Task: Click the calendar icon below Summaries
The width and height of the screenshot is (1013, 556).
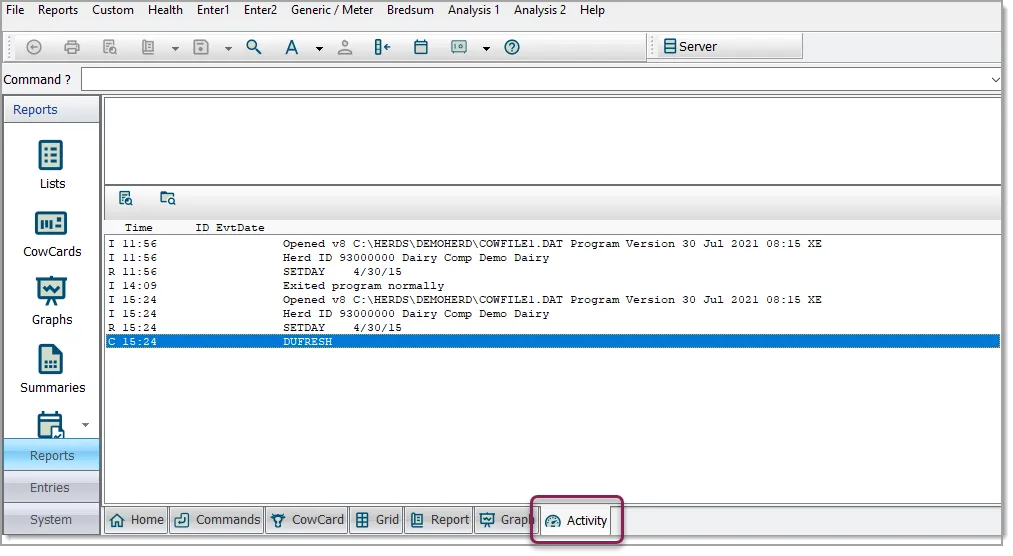Action: pos(50,425)
